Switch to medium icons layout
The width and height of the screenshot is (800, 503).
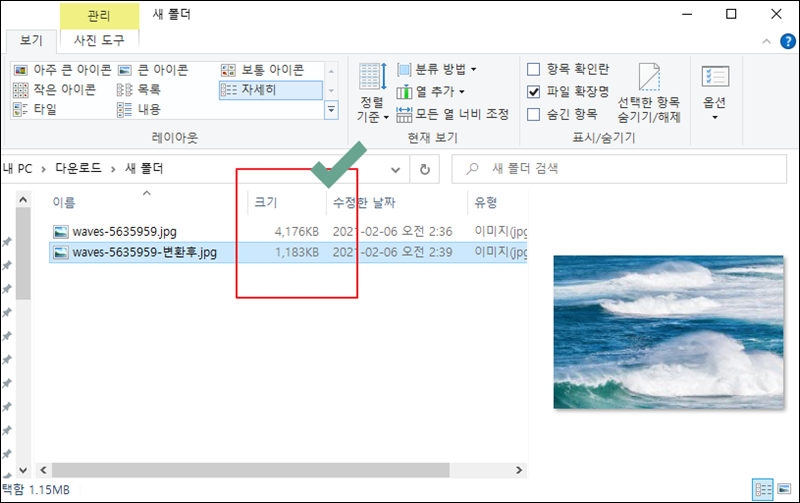click(x=262, y=69)
